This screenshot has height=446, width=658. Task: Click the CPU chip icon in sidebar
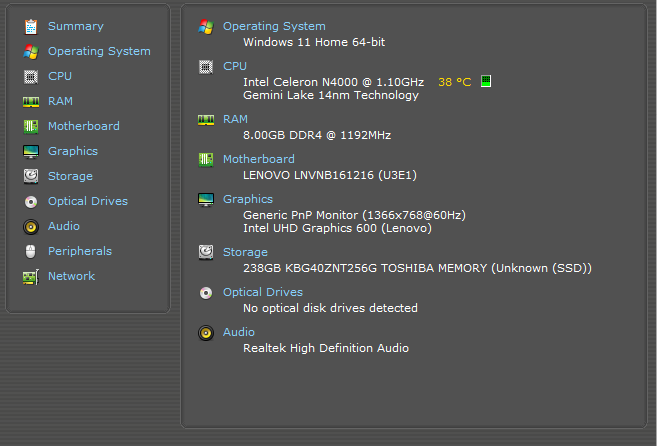[31, 77]
